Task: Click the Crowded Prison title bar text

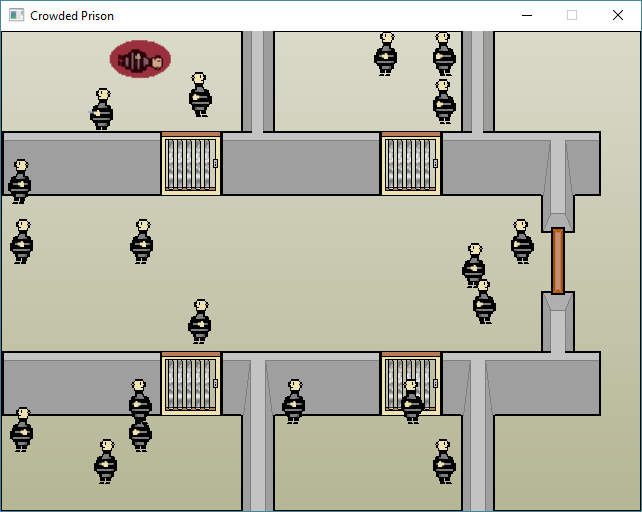Action: (x=72, y=16)
